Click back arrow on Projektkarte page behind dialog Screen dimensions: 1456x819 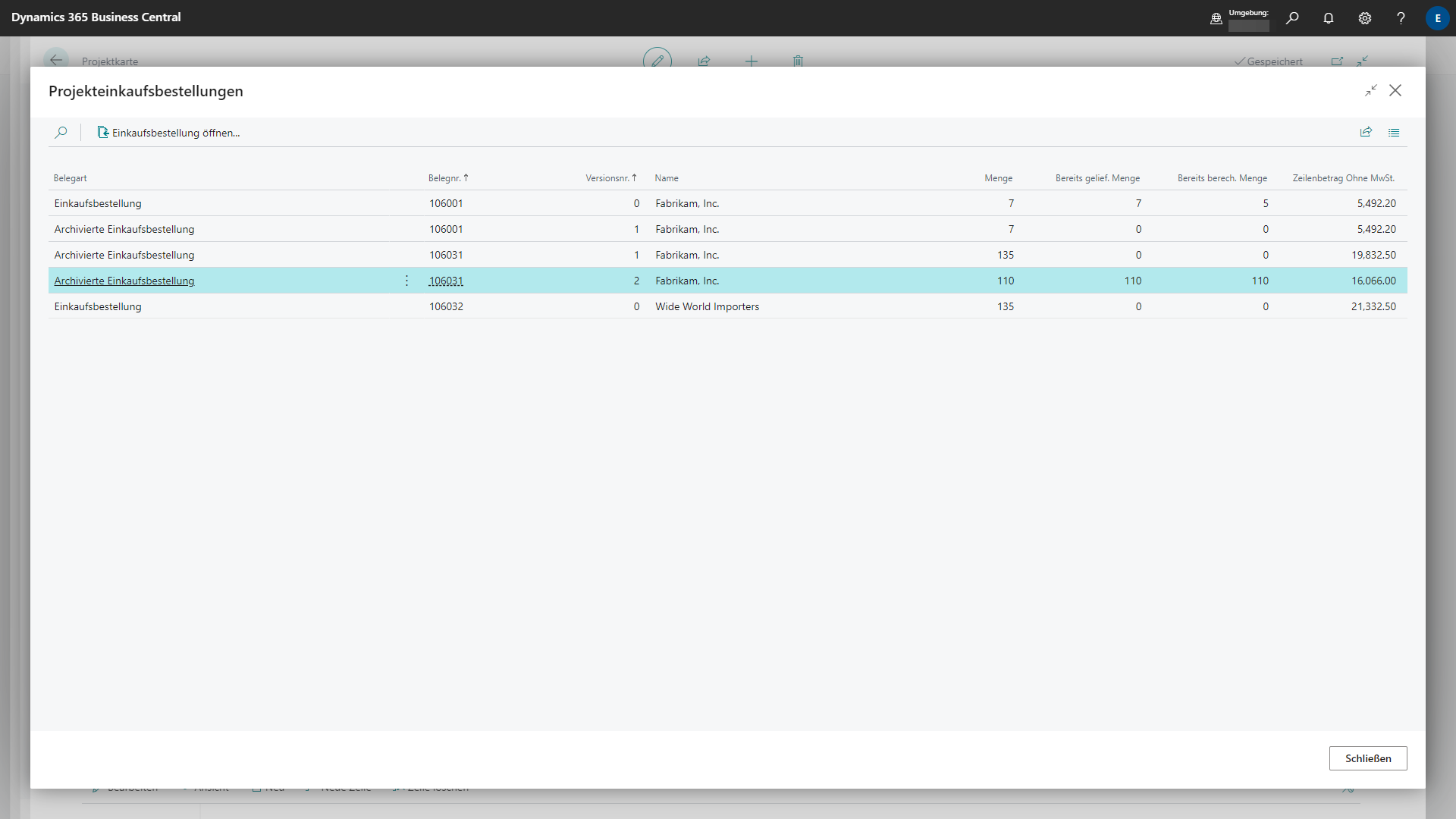(x=56, y=60)
